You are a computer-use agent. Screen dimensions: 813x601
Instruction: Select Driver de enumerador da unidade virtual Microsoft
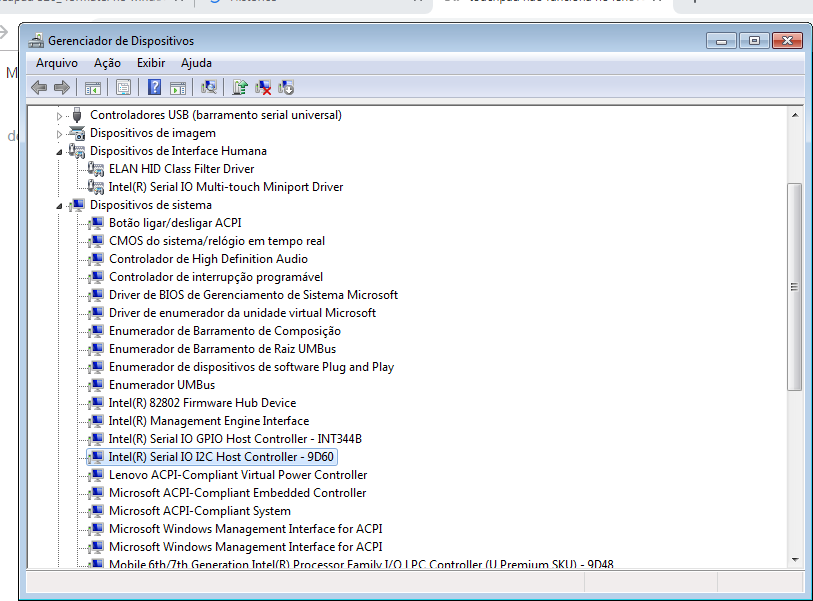click(242, 313)
